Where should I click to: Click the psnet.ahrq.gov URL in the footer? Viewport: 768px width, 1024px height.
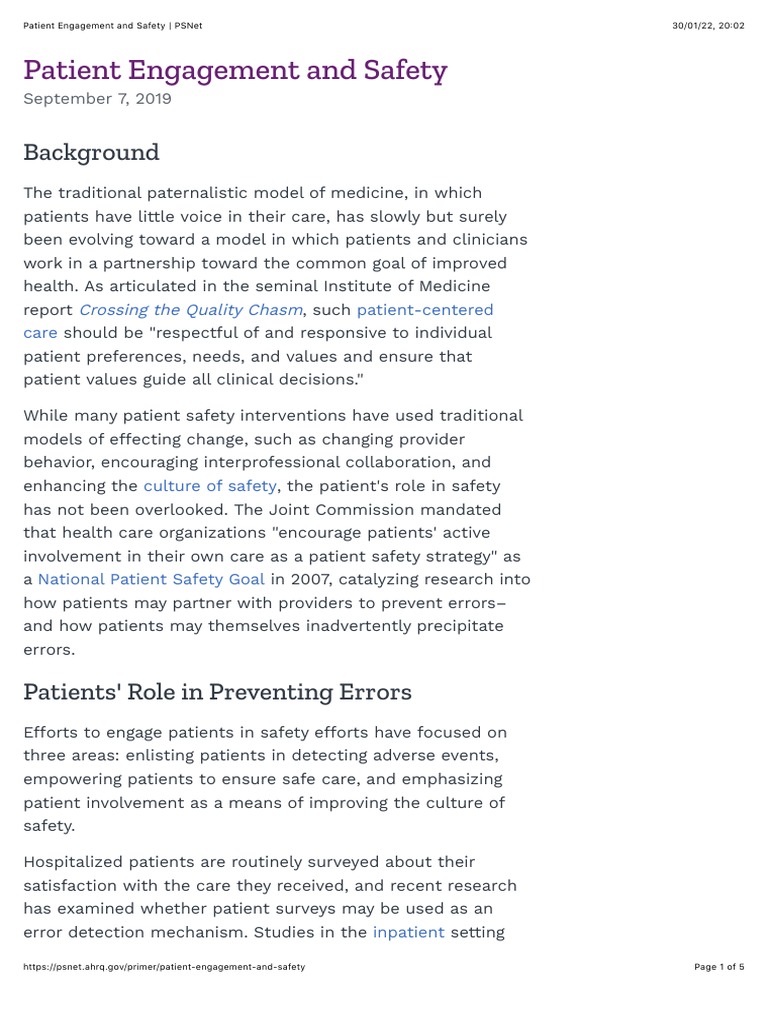164,967
